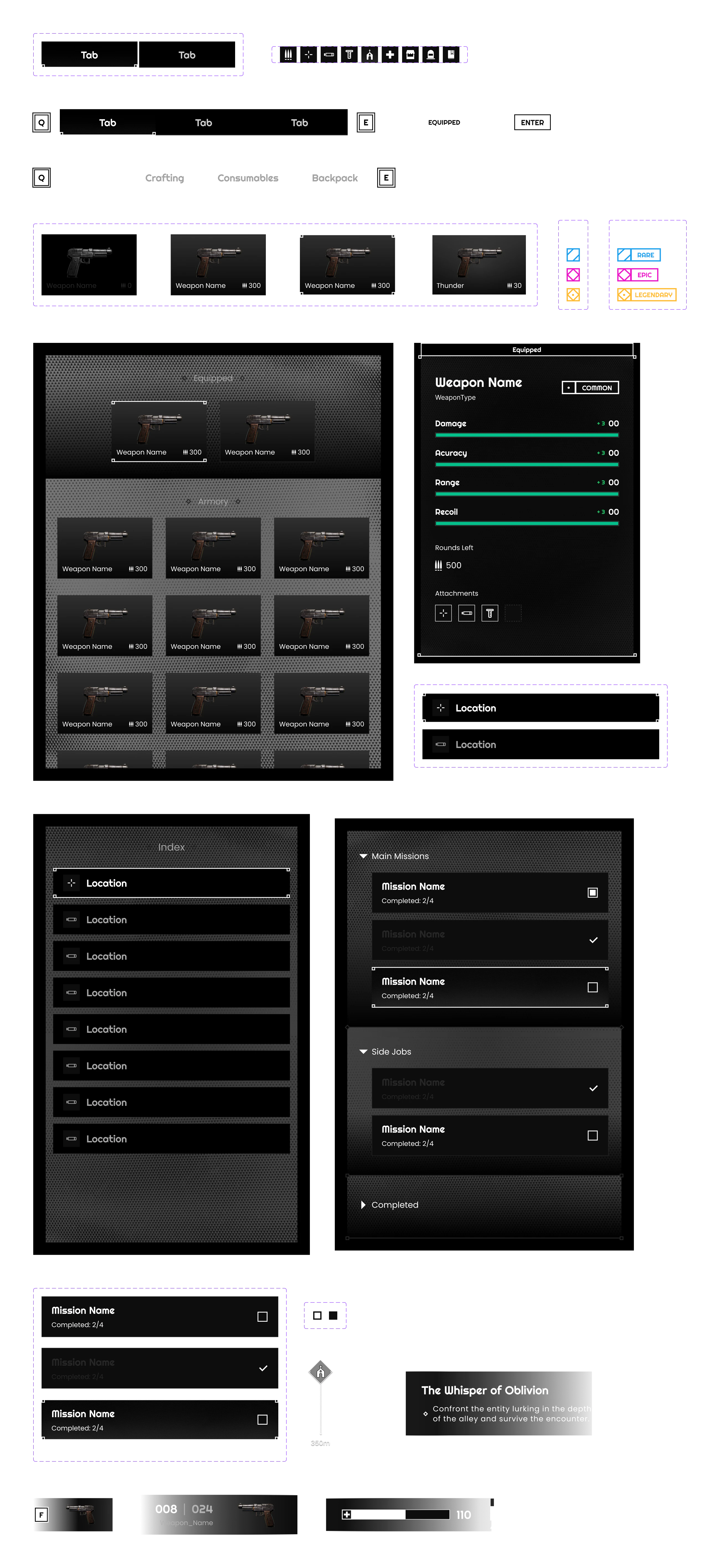Click the ammo bullets icon in the icon strip
This screenshot has width=720, height=1568.
(288, 55)
